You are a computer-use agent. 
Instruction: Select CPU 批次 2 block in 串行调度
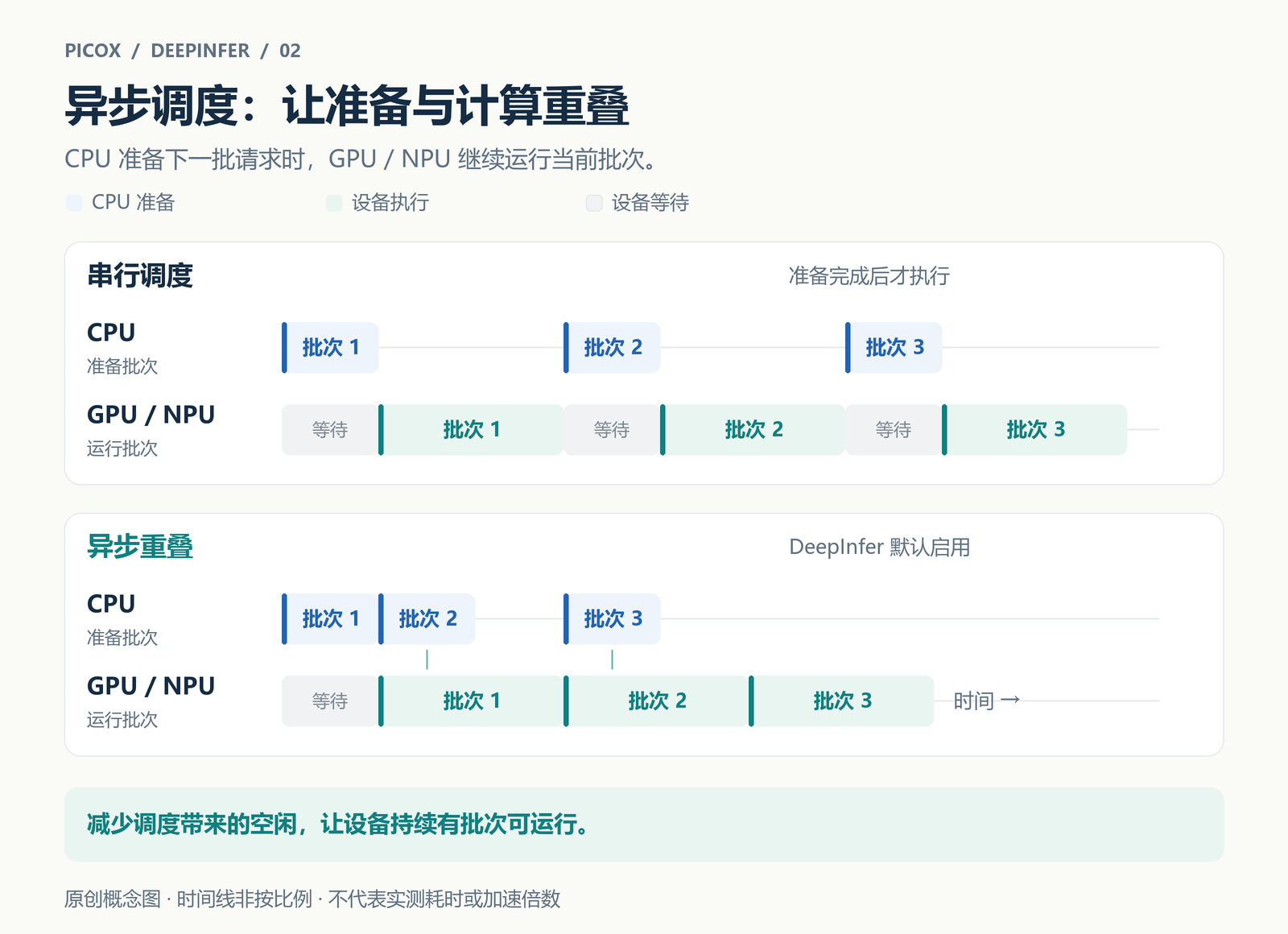(612, 348)
